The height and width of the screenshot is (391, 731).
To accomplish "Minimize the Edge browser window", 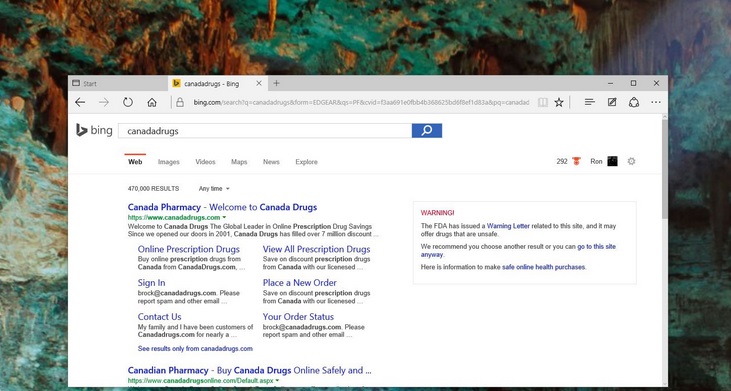I will [x=611, y=83].
